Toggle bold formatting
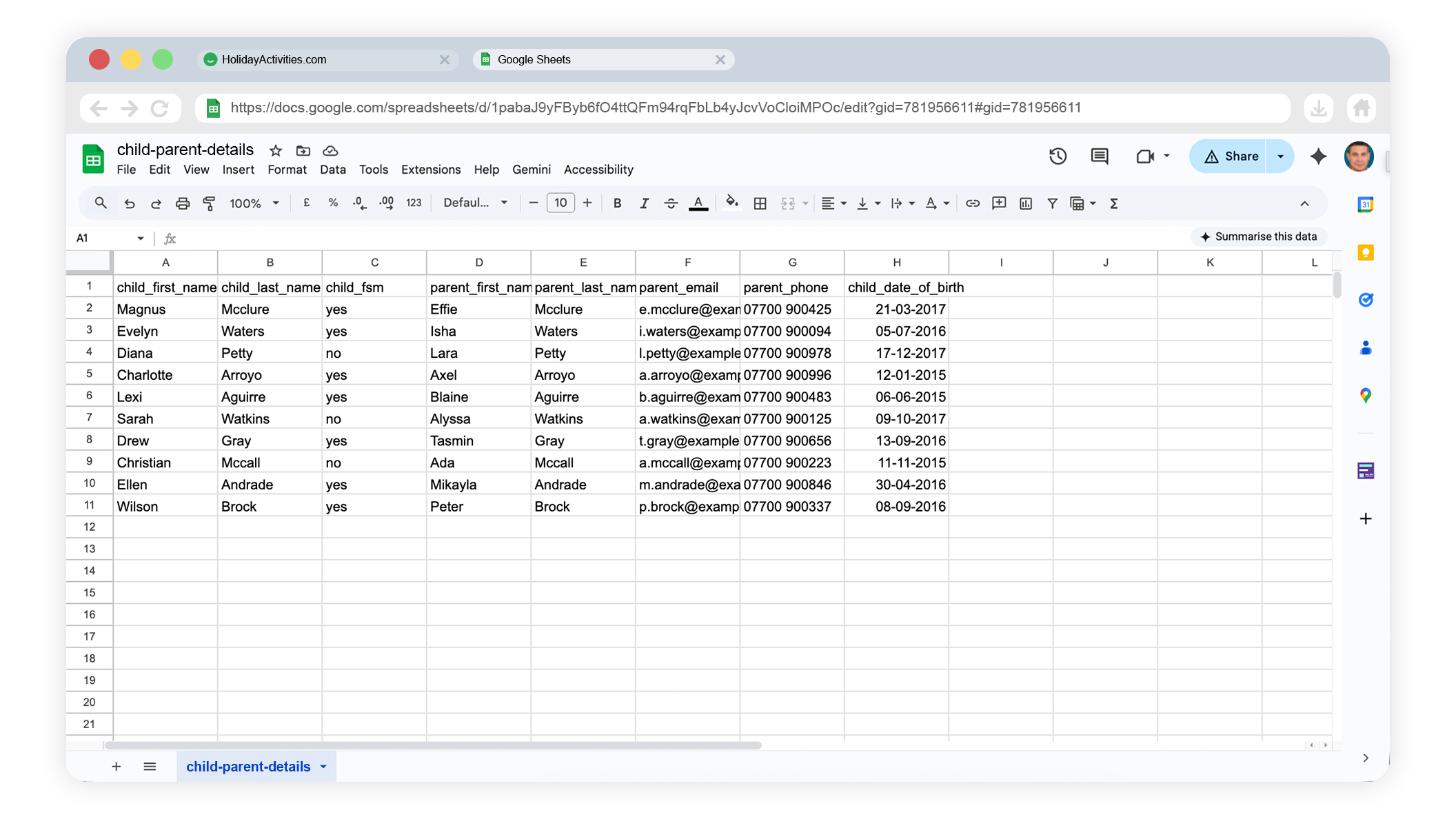The image size is (1456, 819). coord(617,203)
